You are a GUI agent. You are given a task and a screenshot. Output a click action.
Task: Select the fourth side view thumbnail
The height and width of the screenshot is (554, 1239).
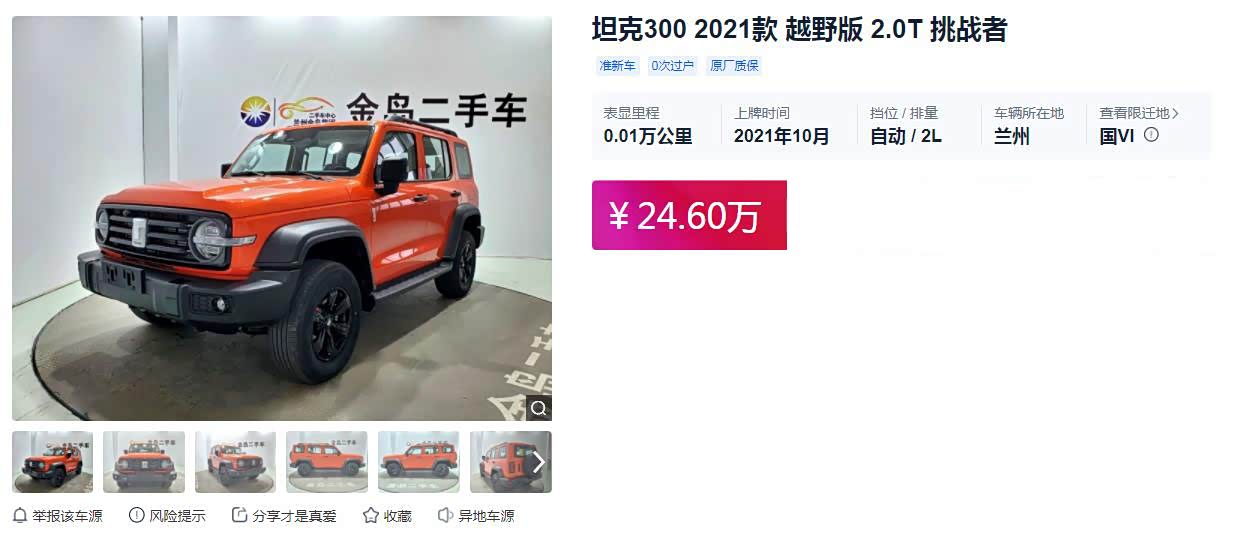coord(327,462)
